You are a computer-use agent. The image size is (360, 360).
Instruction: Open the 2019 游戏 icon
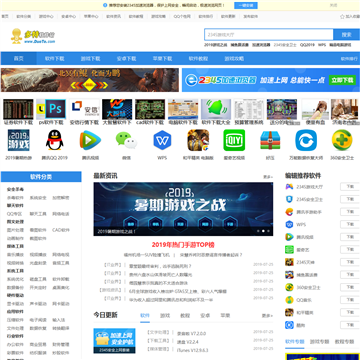[18, 140]
